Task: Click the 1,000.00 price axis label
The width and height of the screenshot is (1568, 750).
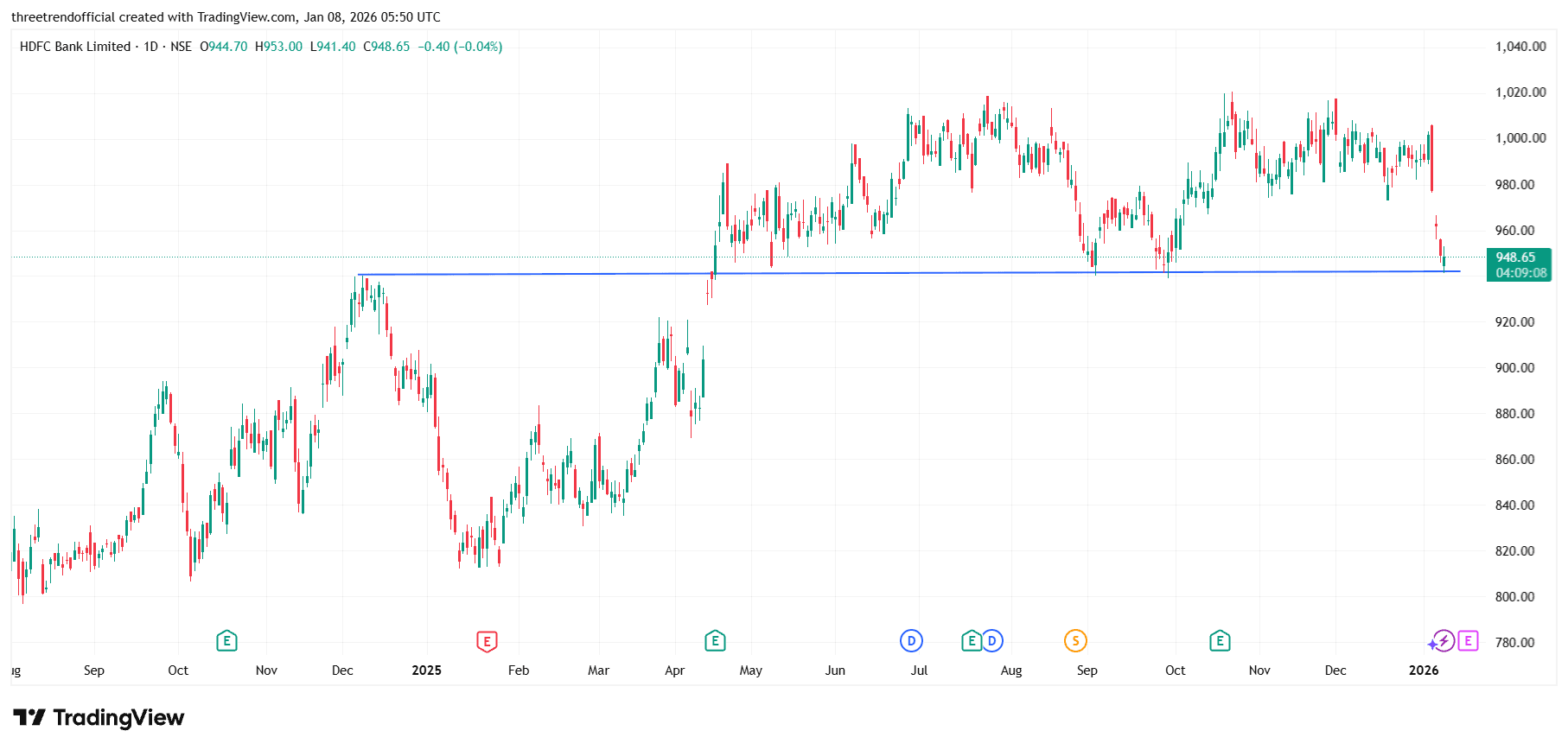Action: tap(1520, 138)
